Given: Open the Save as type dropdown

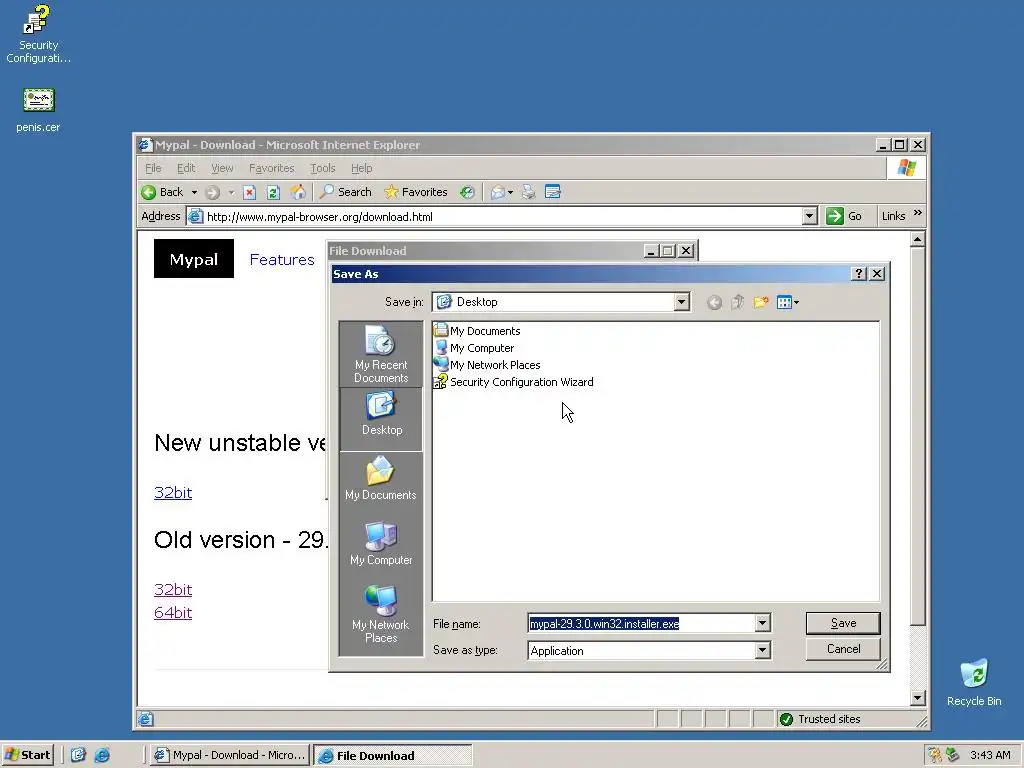Looking at the screenshot, I should [762, 650].
